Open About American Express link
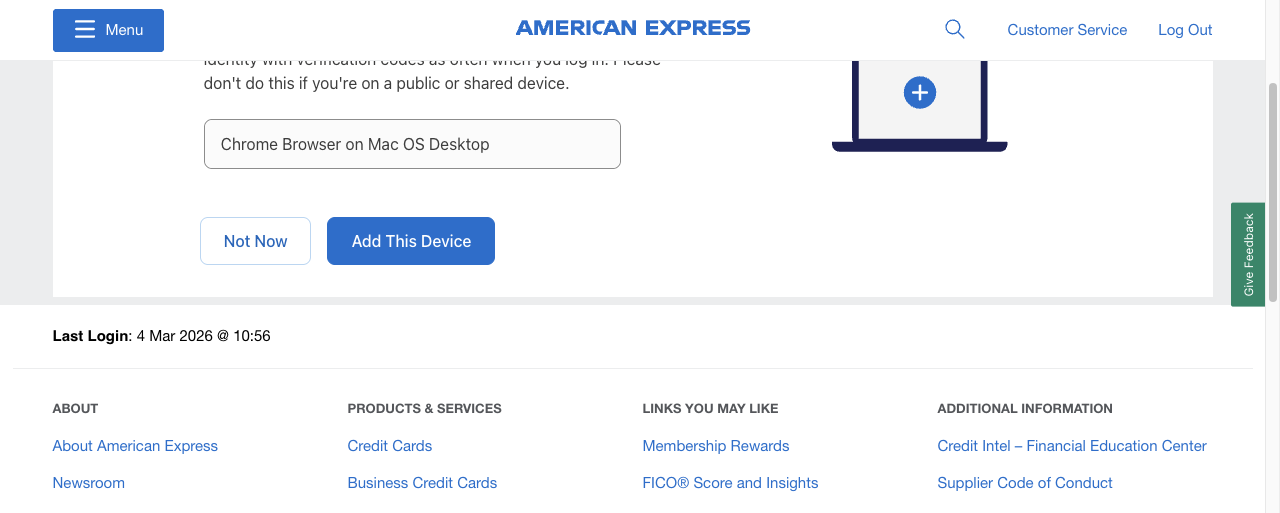 (x=135, y=446)
